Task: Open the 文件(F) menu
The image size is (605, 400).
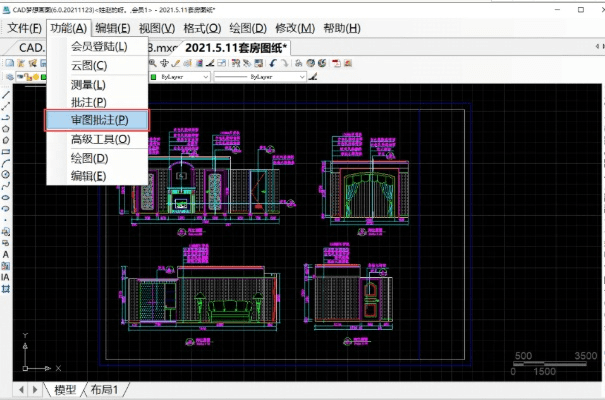Action: click(25, 28)
